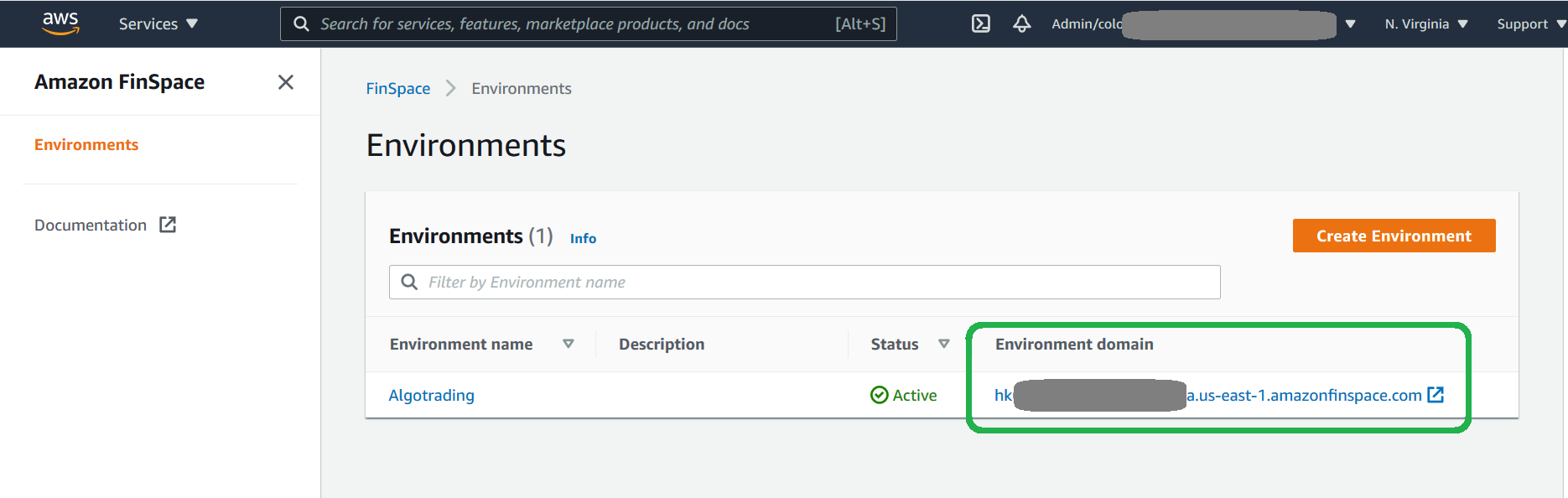
Task: Open the Info link next to Environments
Action: (x=583, y=238)
